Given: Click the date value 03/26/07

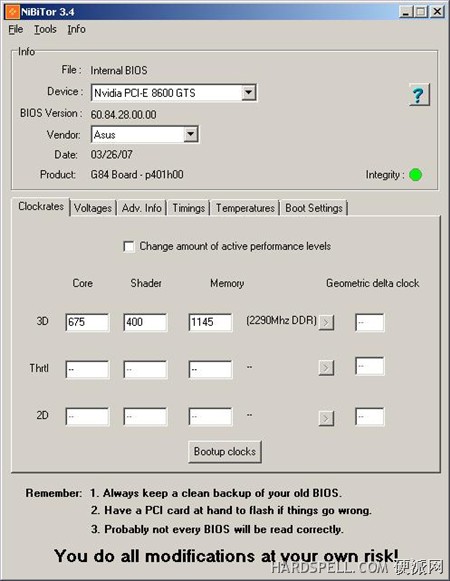Looking at the screenshot, I should point(112,155).
